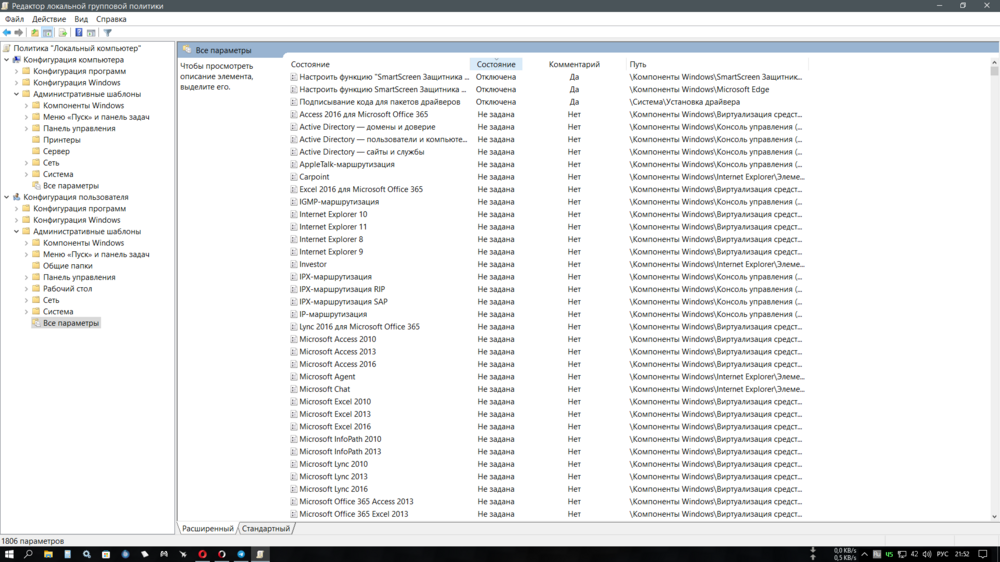This screenshot has width=1000, height=562.
Task: Expand Конфигурация Windows under Конфигурация пользователя
Action: click(x=17, y=220)
